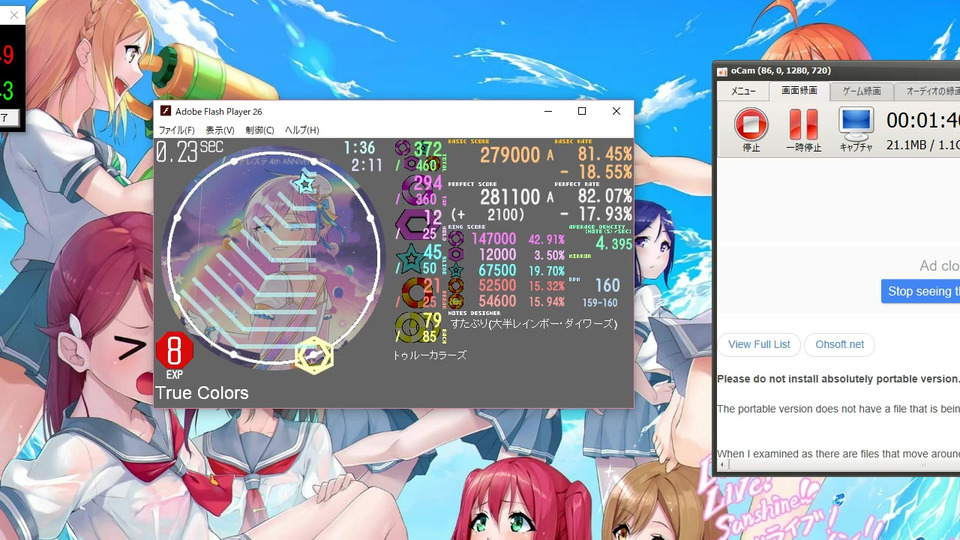Click the 160 BPM value
The height and width of the screenshot is (540, 960).
pyautogui.click(x=607, y=285)
